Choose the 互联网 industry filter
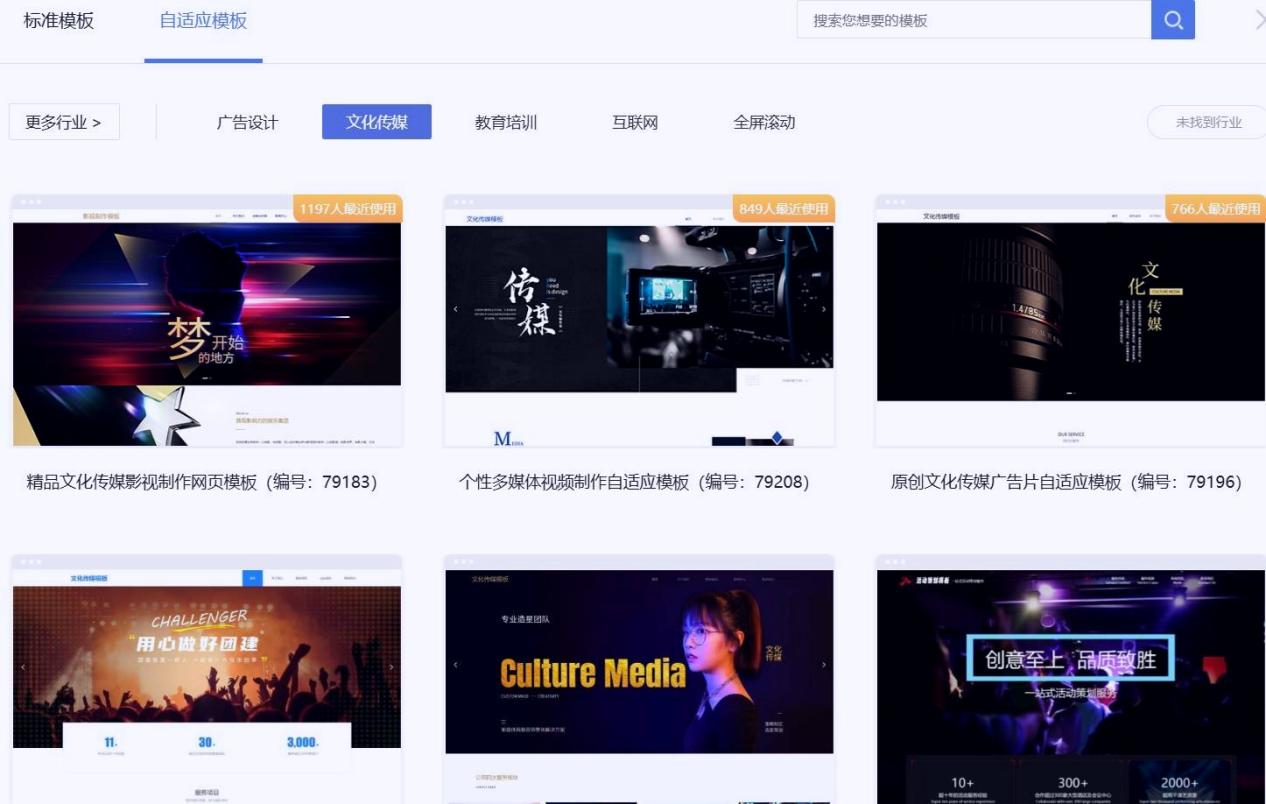The width and height of the screenshot is (1266, 804). [635, 123]
